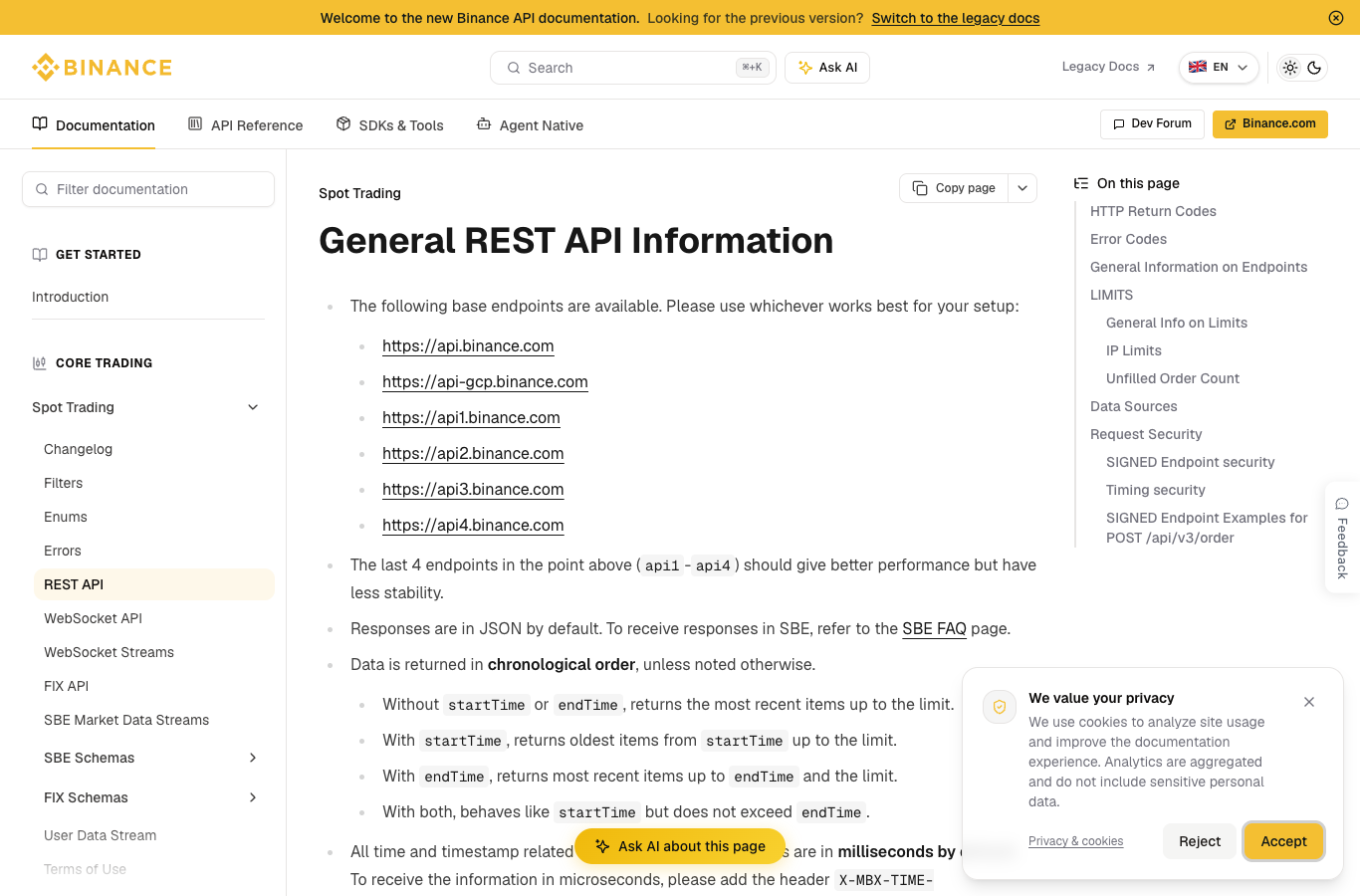1360x896 pixels.
Task: Switch to dark theme moon icon
Action: [x=1314, y=68]
